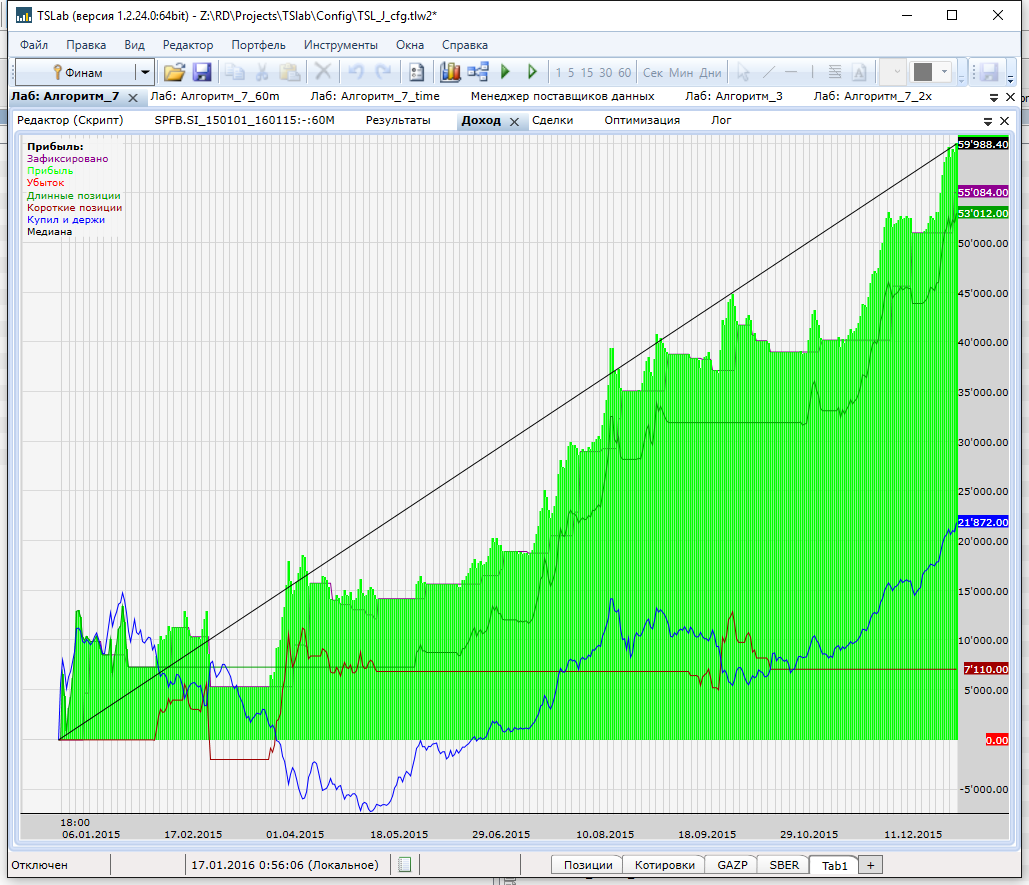Click the Финам connection button
The height and width of the screenshot is (885, 1029).
coord(77,72)
